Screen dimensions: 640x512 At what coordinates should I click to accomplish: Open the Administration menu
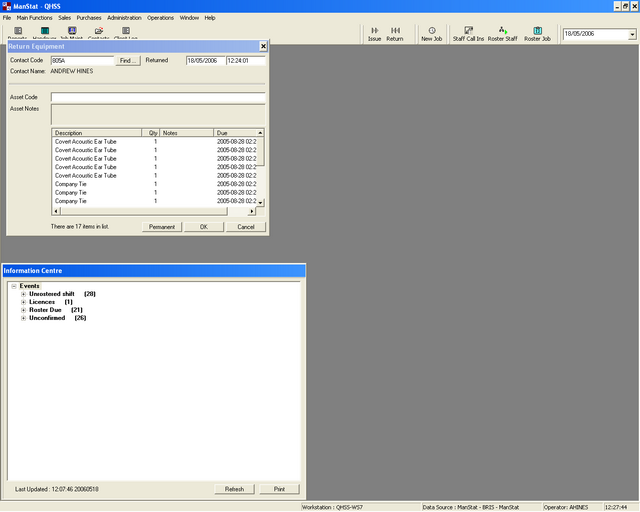tap(124, 18)
